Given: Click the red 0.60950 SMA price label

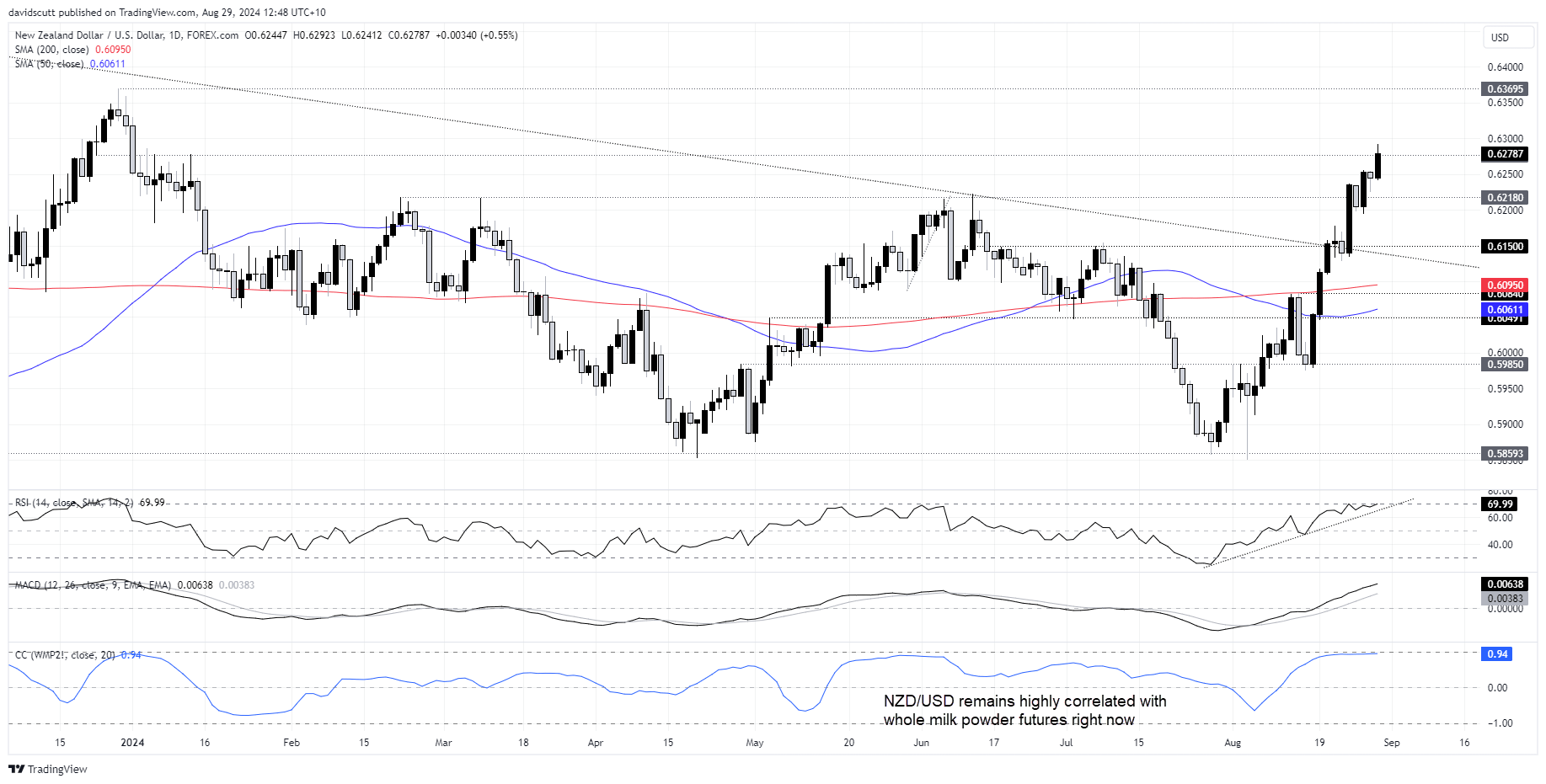Looking at the screenshot, I should (1505, 285).
